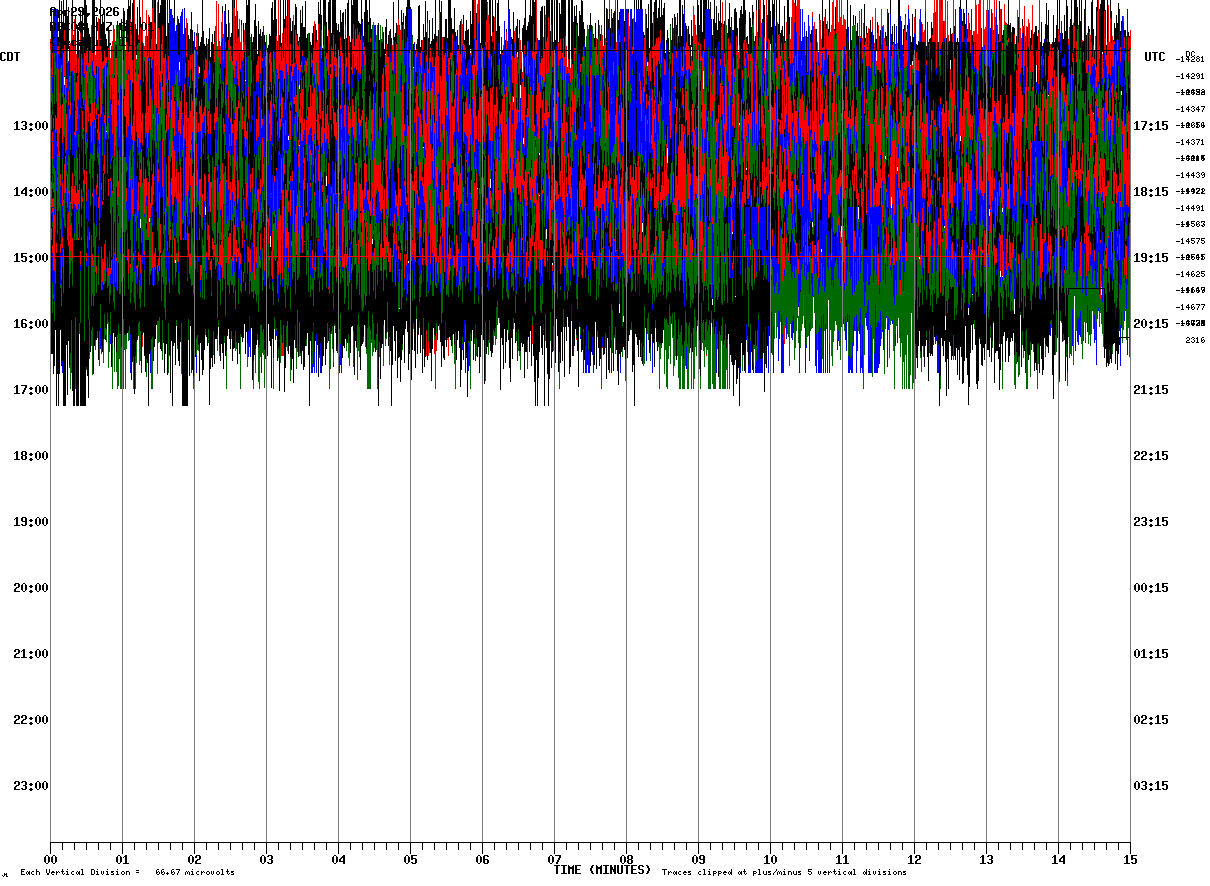Image resolution: width=1210 pixels, height=886 pixels.
Task: Click the CDT timezone label
Action: pos(11,57)
